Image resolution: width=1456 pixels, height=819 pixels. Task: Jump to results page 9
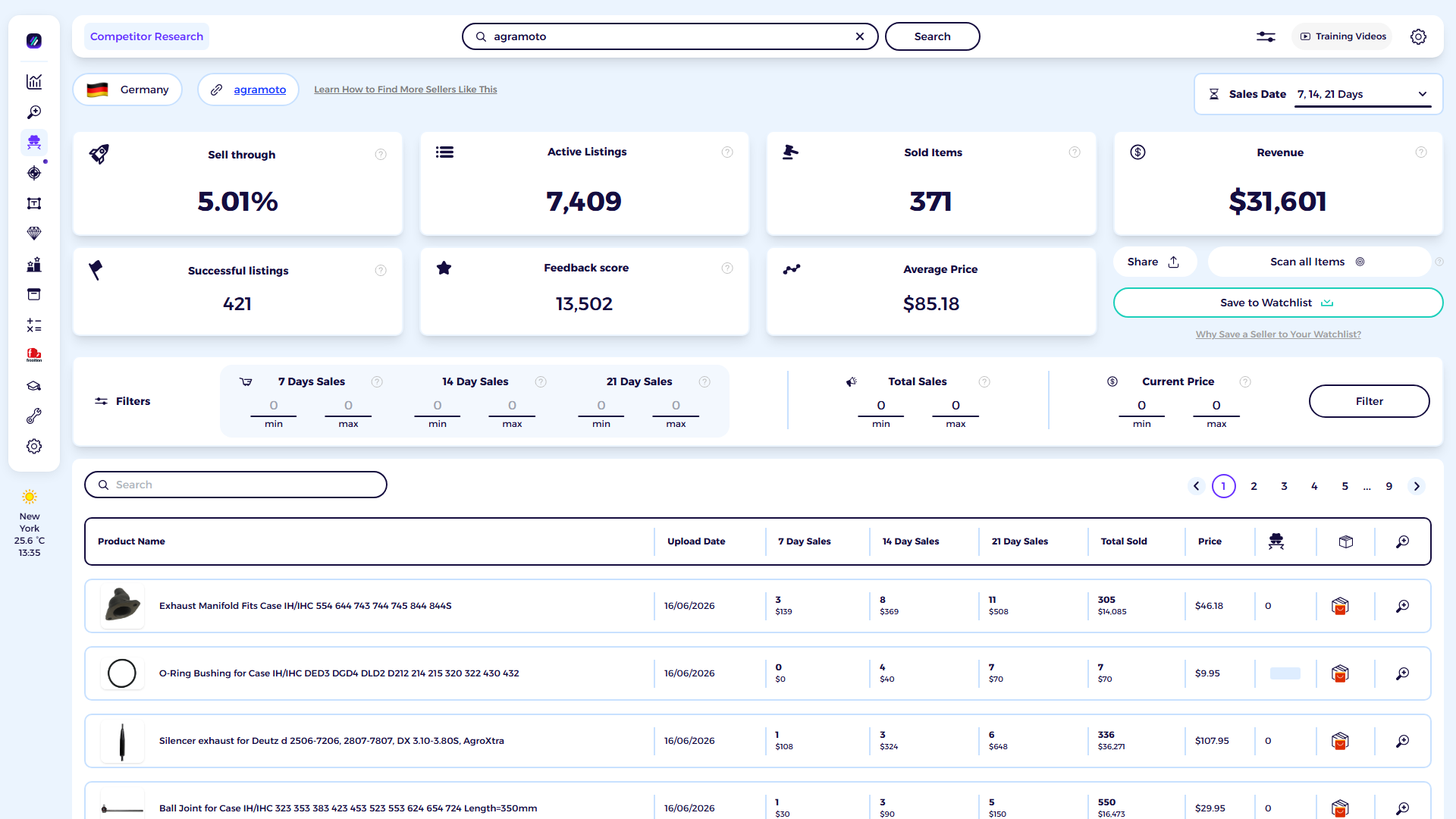[1389, 486]
